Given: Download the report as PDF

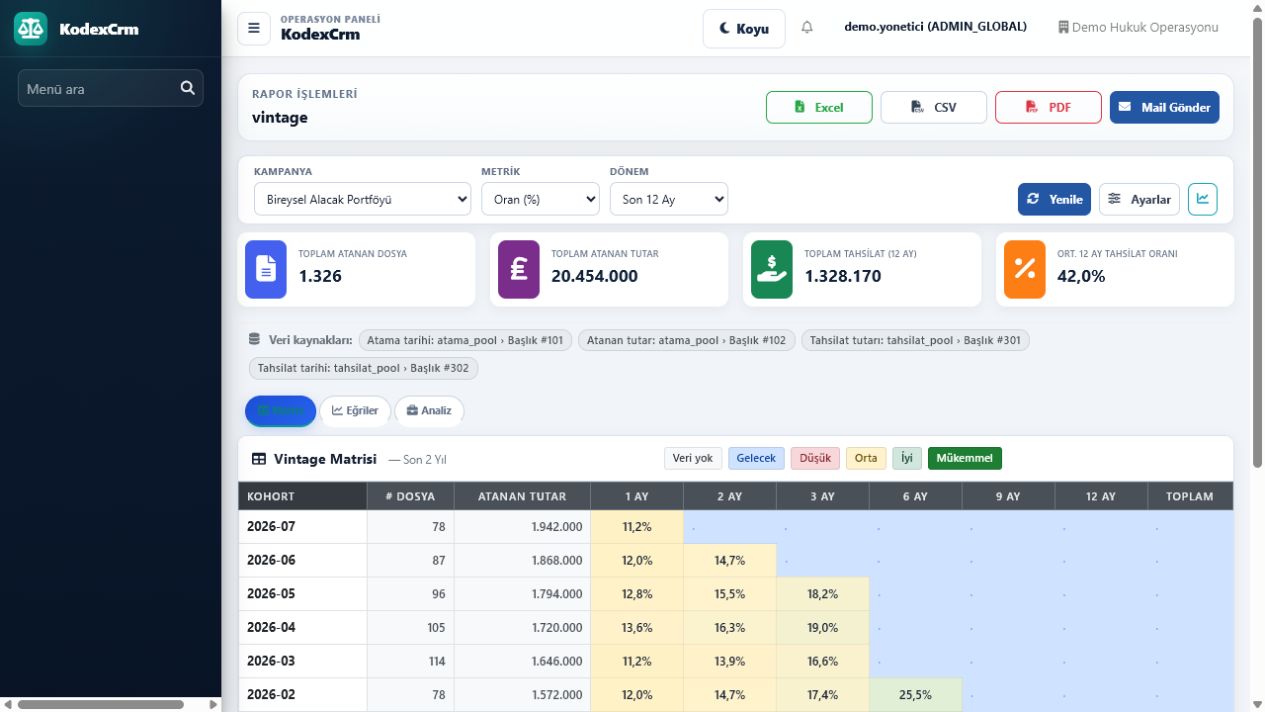Looking at the screenshot, I should coord(1048,107).
